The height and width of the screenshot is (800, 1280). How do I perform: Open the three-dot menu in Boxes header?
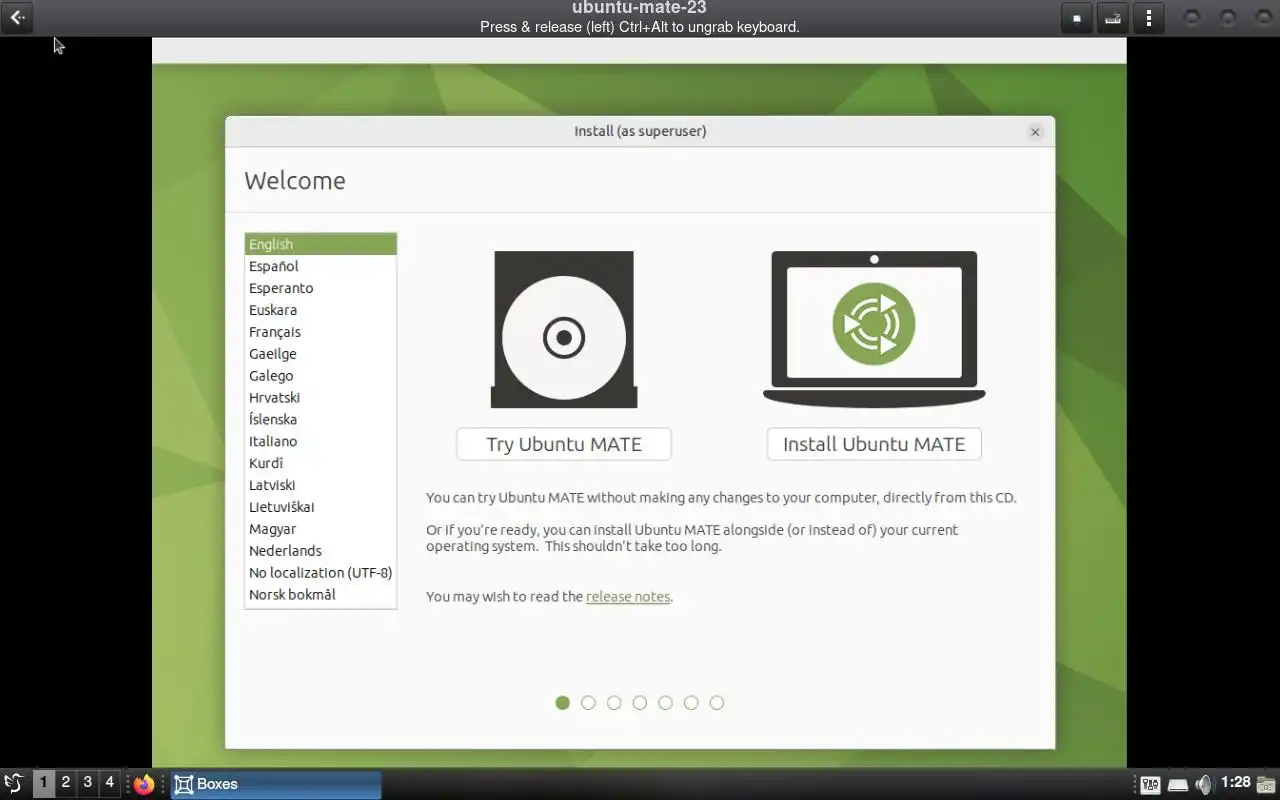[x=1149, y=18]
